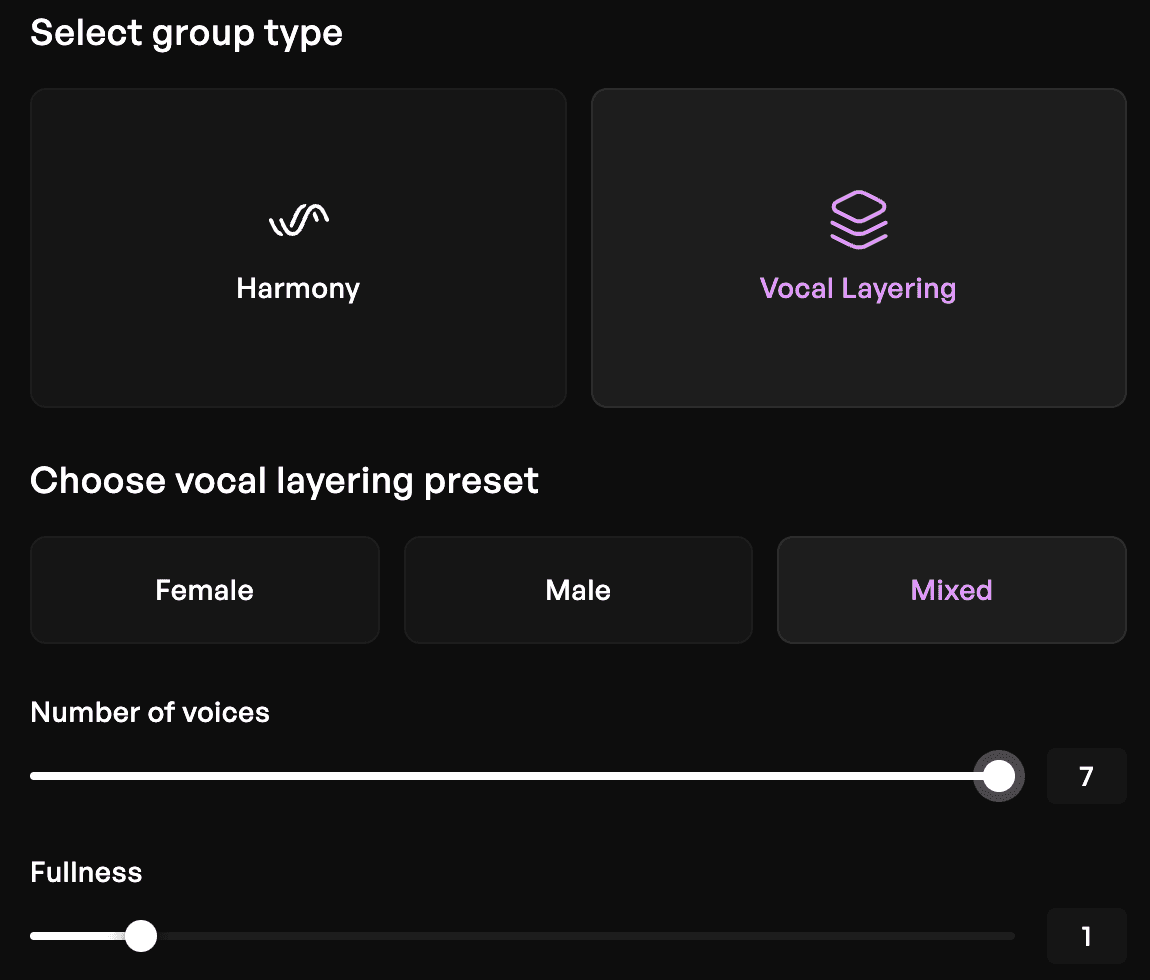Click the Fullness label
This screenshot has height=980, width=1150.
pos(85,872)
